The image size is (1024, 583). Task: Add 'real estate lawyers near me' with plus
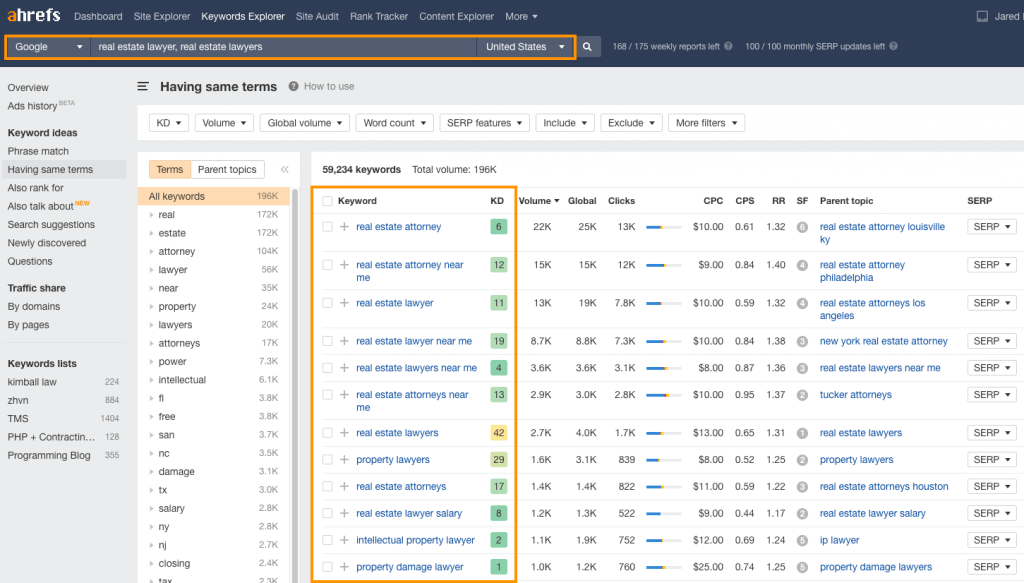point(344,368)
